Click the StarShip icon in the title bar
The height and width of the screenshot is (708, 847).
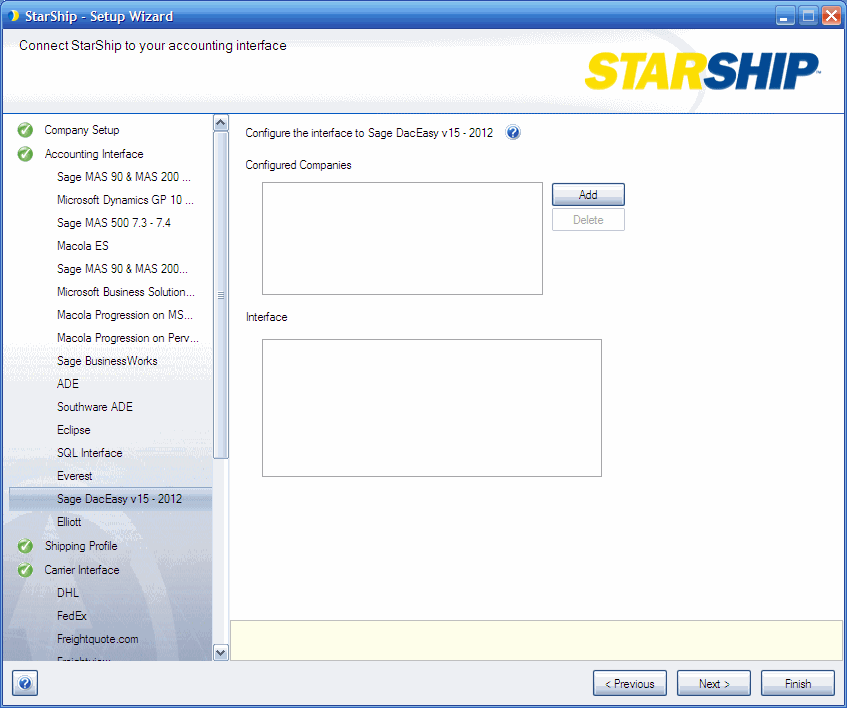(14, 16)
